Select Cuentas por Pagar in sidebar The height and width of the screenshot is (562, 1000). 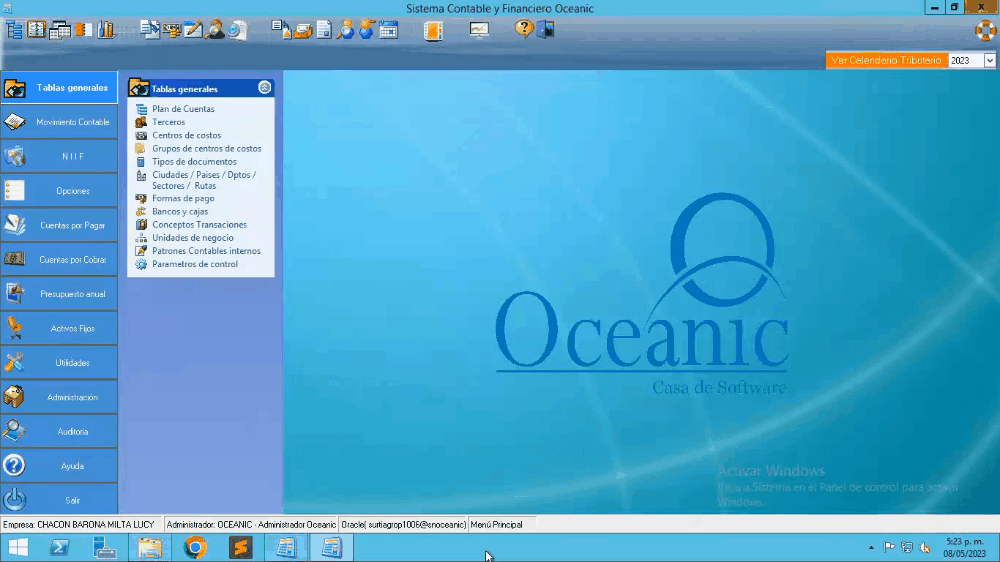[x=59, y=225]
